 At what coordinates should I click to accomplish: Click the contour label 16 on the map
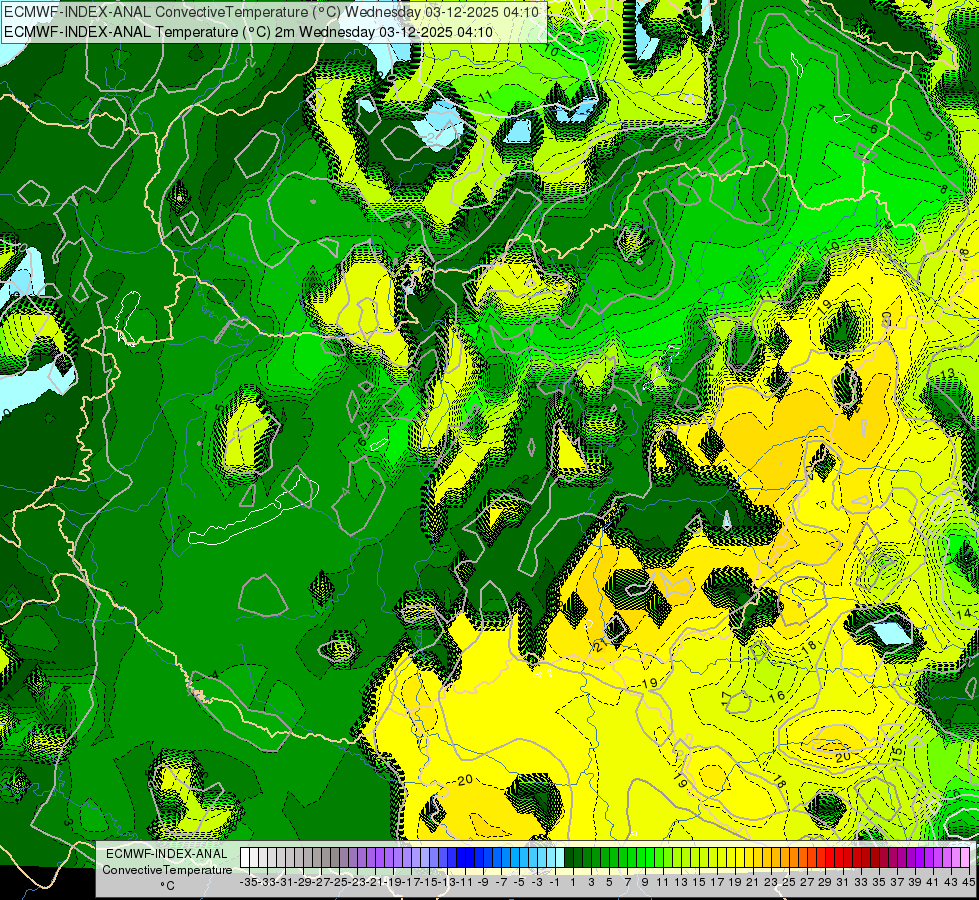click(x=777, y=697)
